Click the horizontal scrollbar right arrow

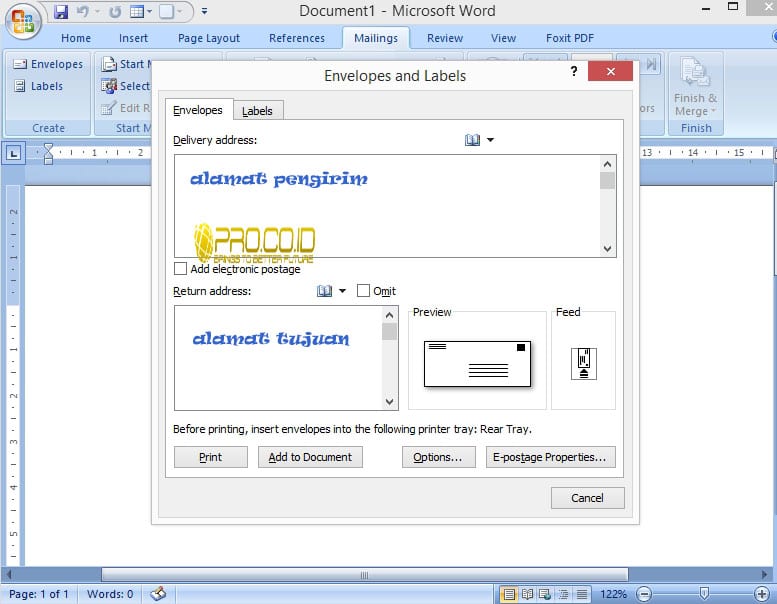764,575
